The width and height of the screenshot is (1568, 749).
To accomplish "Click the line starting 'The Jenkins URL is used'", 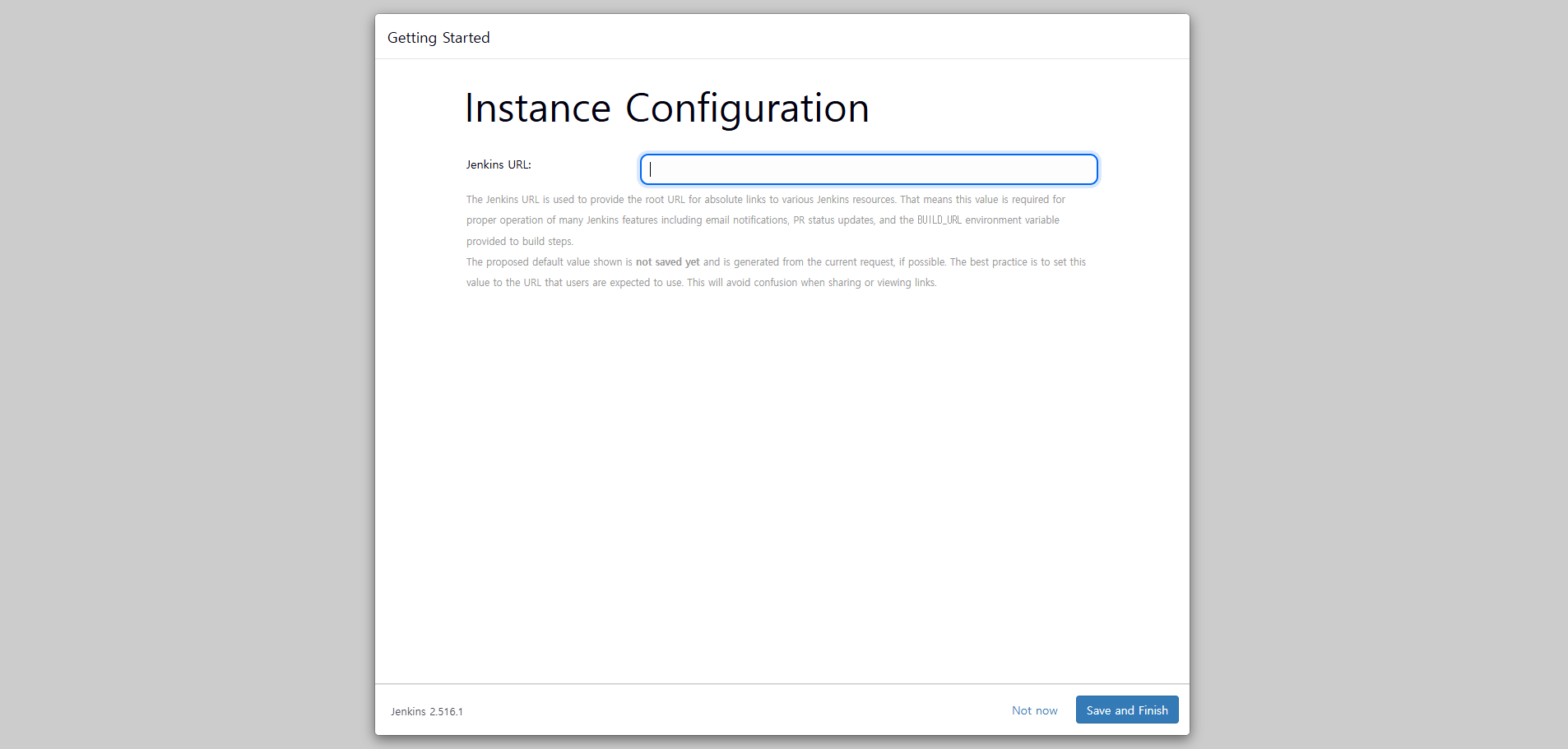I will [766, 200].
